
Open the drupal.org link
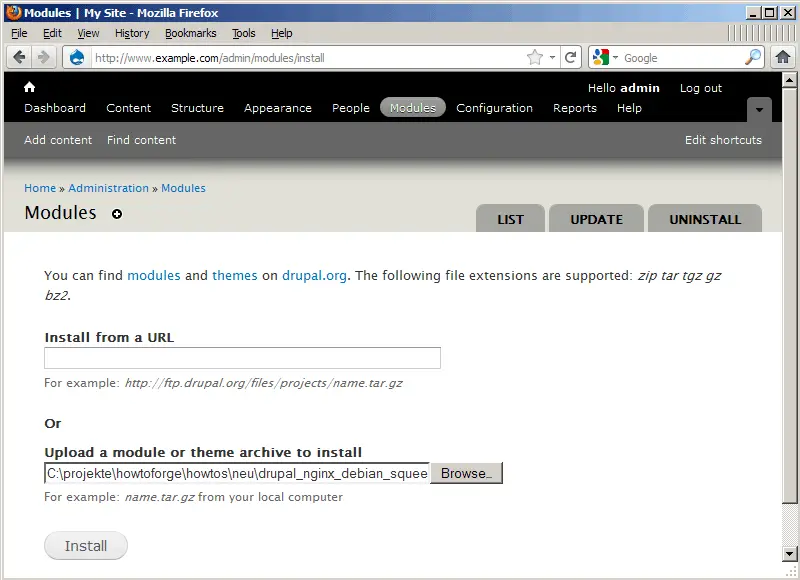click(314, 275)
